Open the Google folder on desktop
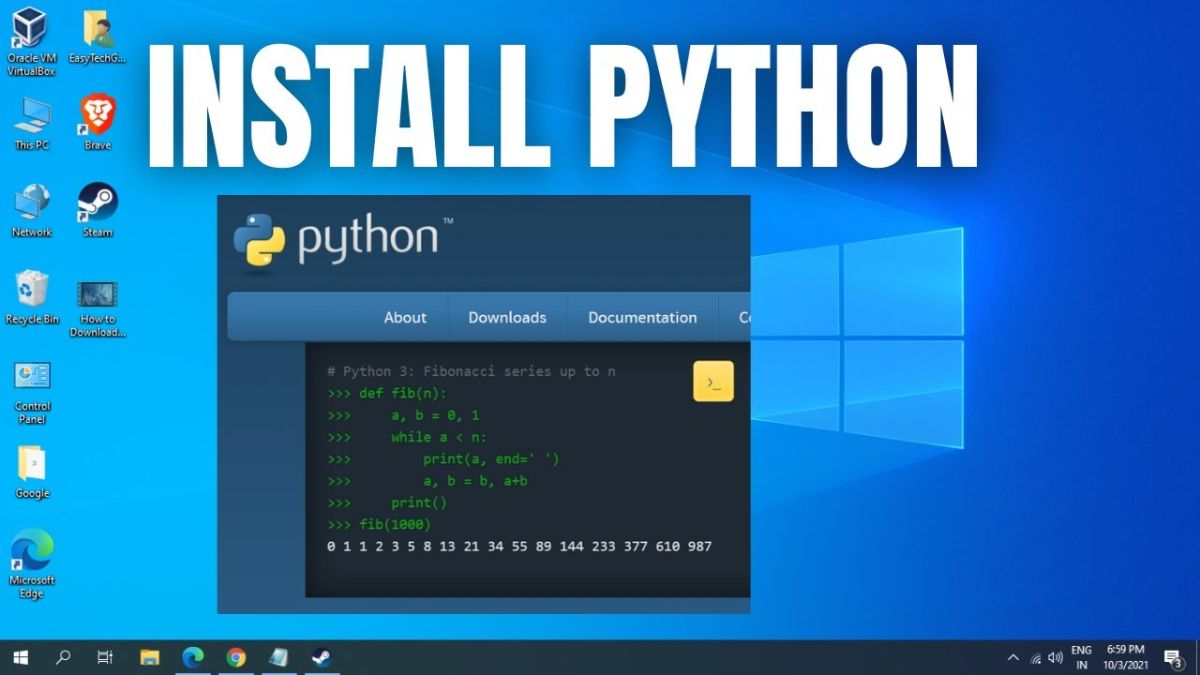Image resolution: width=1200 pixels, height=675 pixels. 32,465
